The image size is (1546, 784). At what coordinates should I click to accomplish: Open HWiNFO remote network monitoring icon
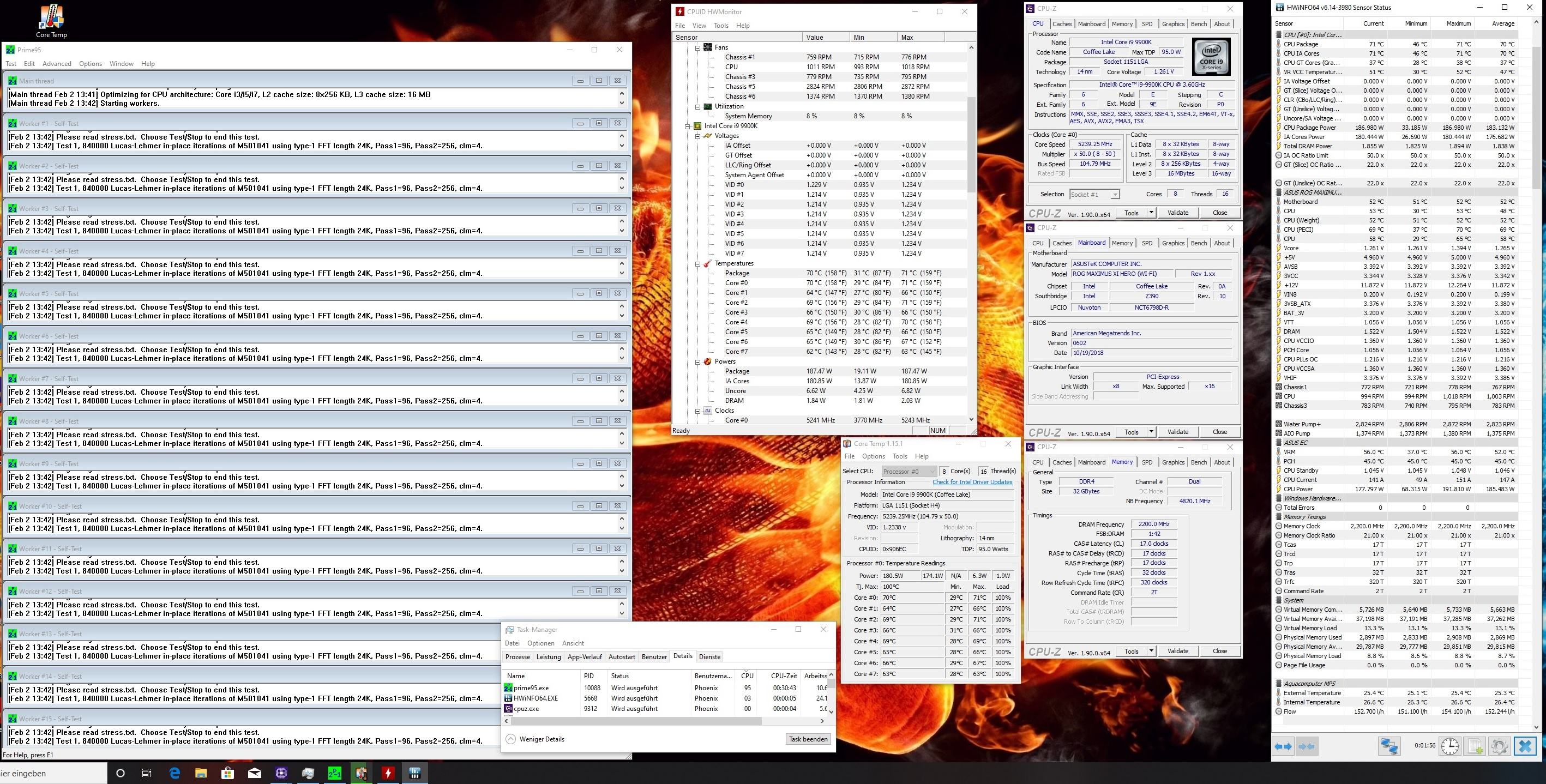pyautogui.click(x=1389, y=746)
